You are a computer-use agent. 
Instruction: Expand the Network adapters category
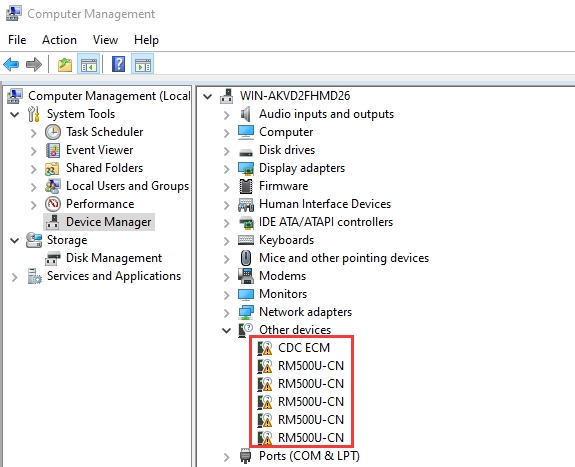click(x=226, y=313)
